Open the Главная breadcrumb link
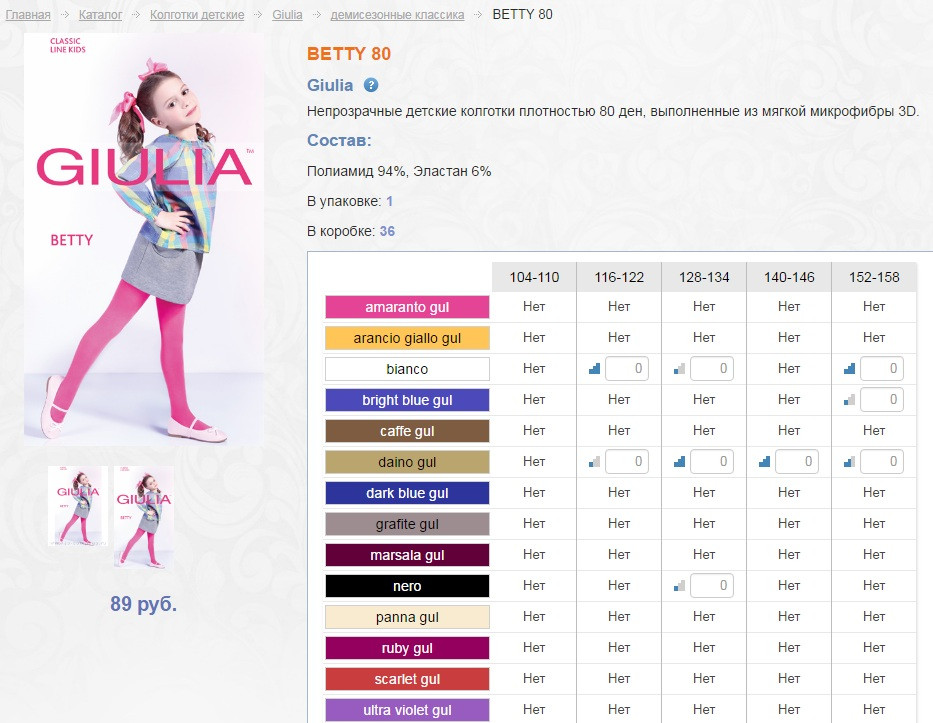The height and width of the screenshot is (723, 933). pyautogui.click(x=28, y=15)
